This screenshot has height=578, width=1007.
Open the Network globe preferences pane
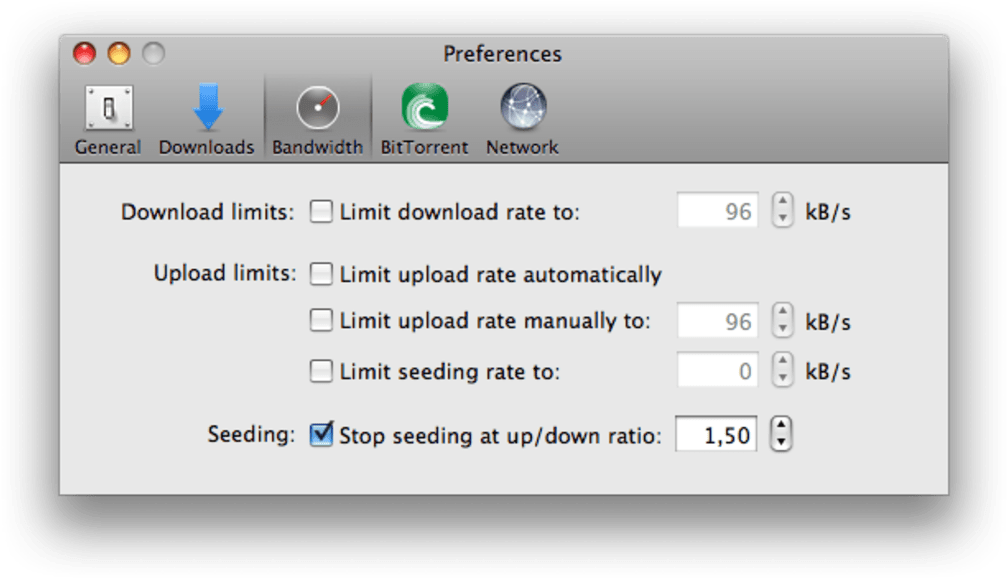(523, 120)
